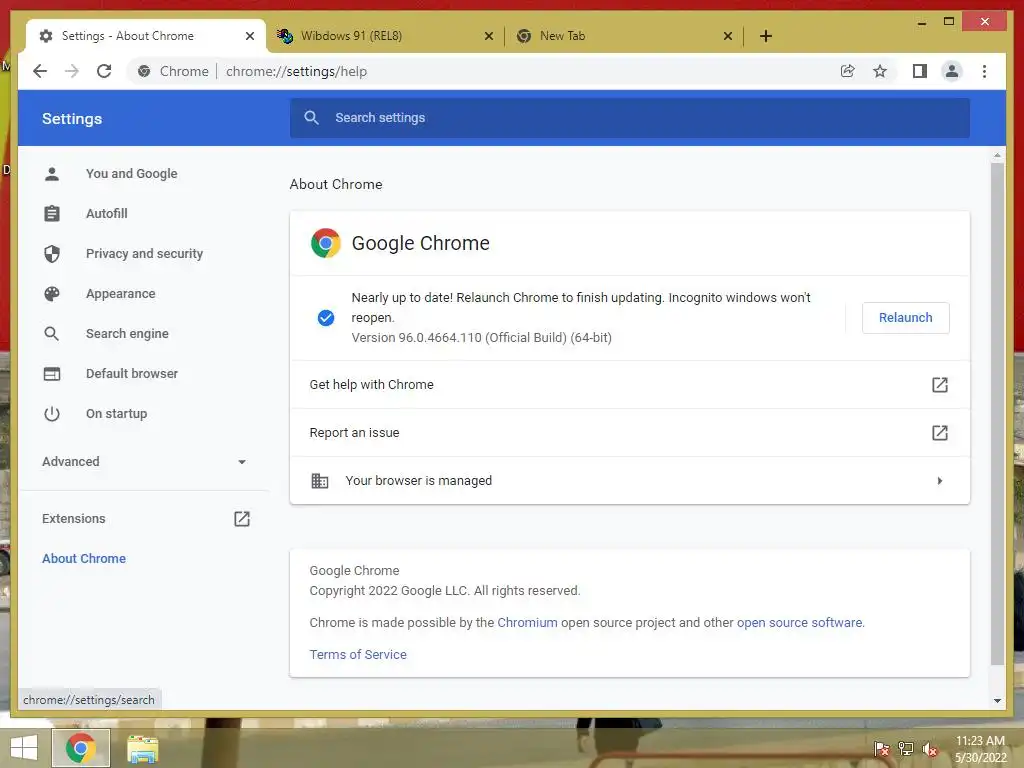Image resolution: width=1024 pixels, height=768 pixels.
Task: Click the external icon beside Get help with Chrome
Action: pos(939,385)
